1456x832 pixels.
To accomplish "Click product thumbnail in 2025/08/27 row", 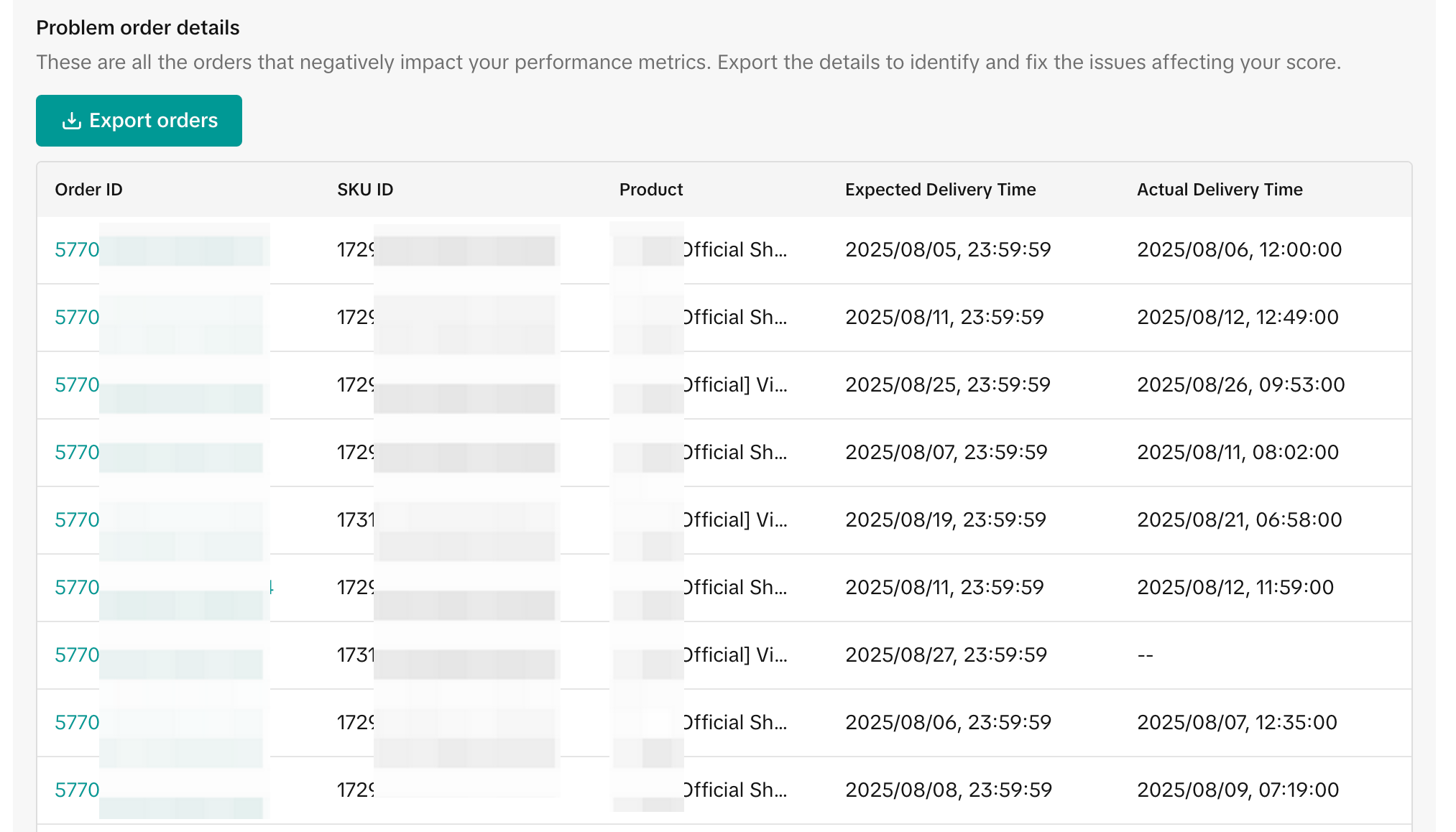I will coord(647,655).
